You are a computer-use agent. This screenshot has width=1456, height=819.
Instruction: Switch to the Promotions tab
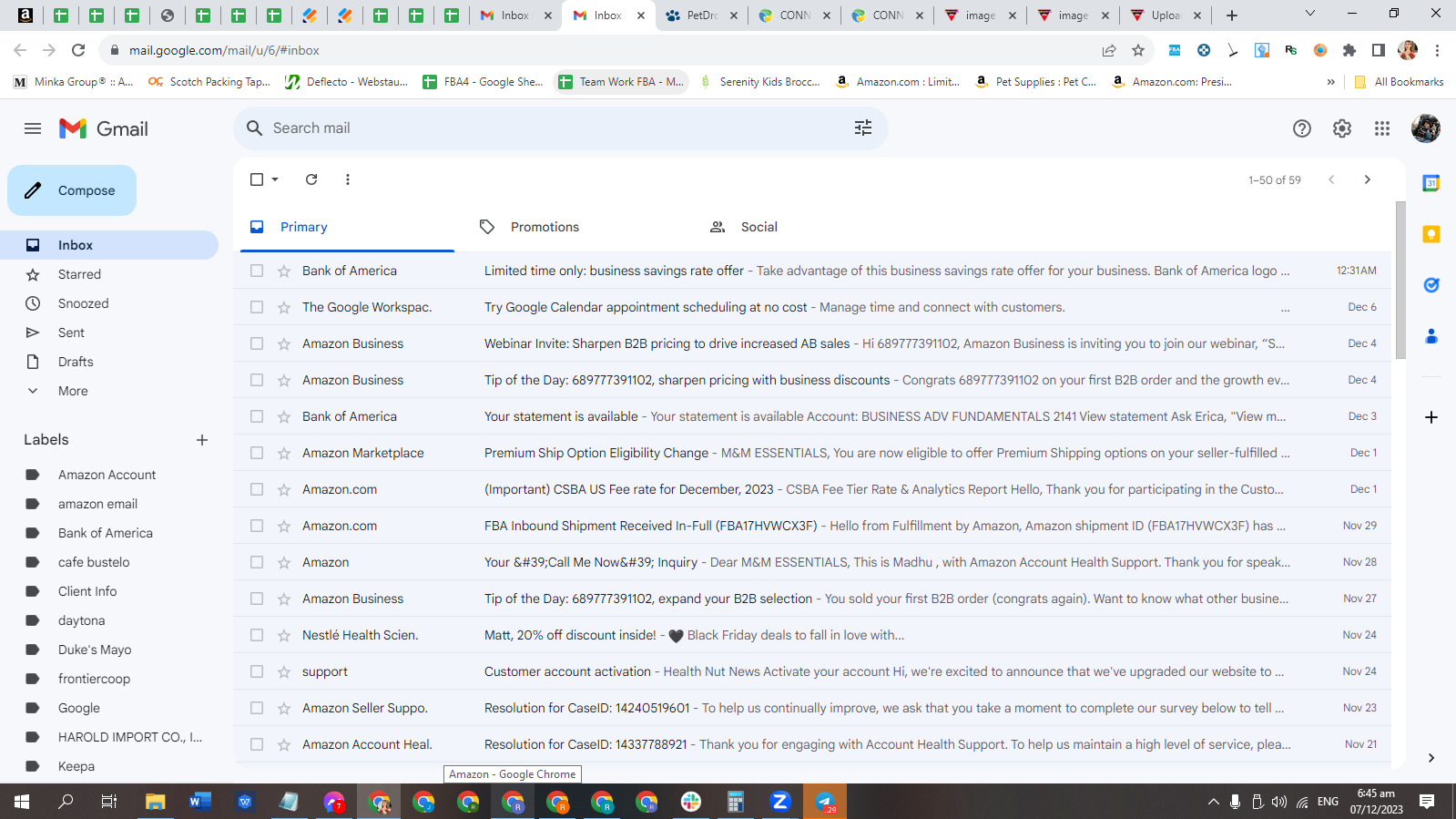[x=577, y=227]
